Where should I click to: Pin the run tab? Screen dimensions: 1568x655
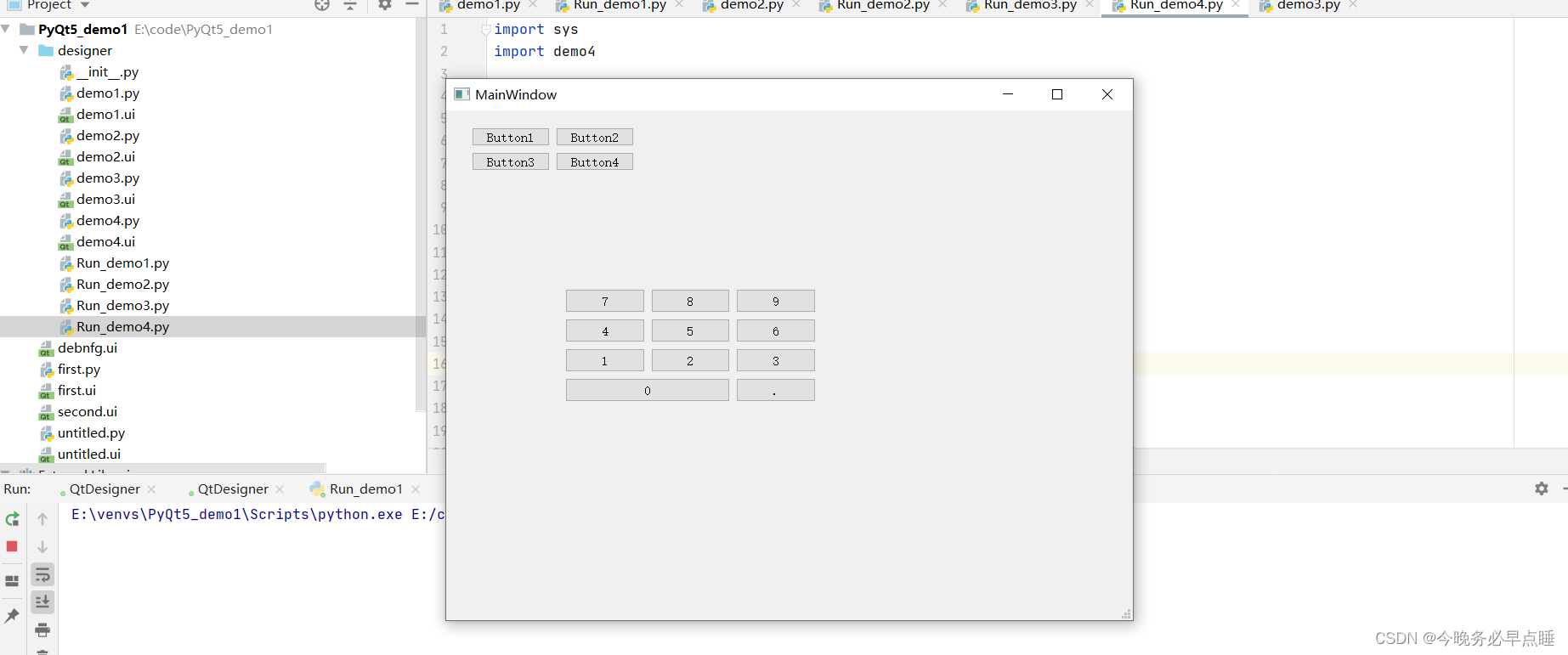coord(12,616)
